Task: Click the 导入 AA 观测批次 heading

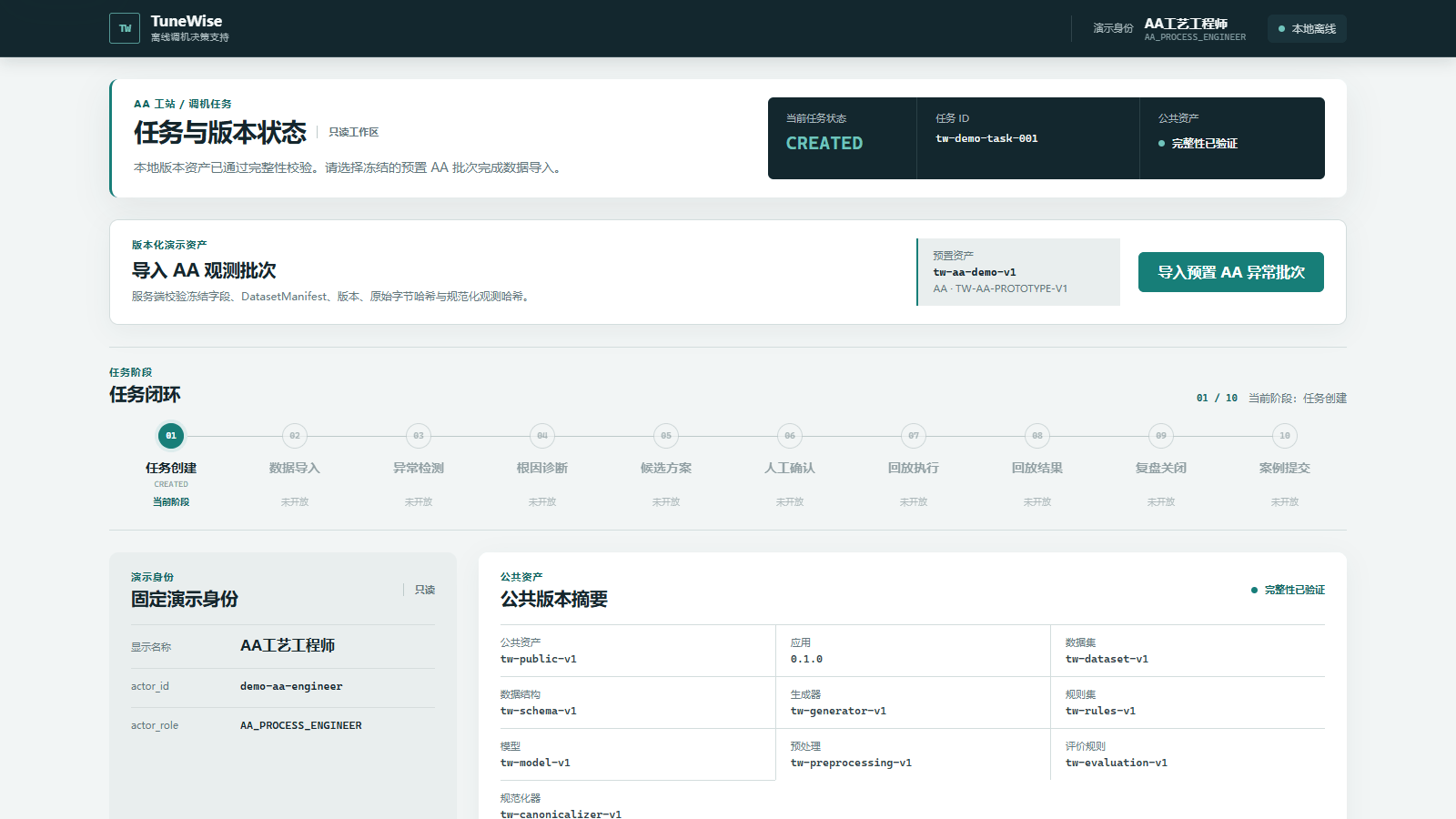Action: 204,270
